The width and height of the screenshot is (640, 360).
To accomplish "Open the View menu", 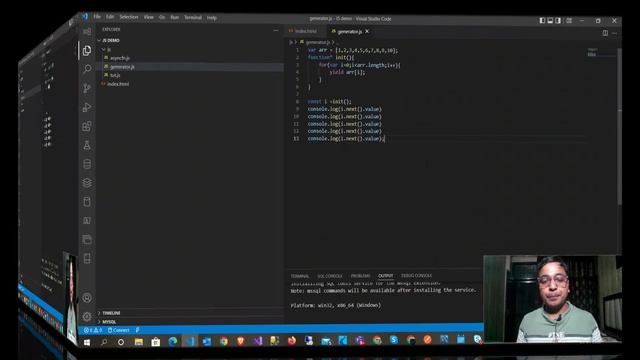I will [149, 17].
